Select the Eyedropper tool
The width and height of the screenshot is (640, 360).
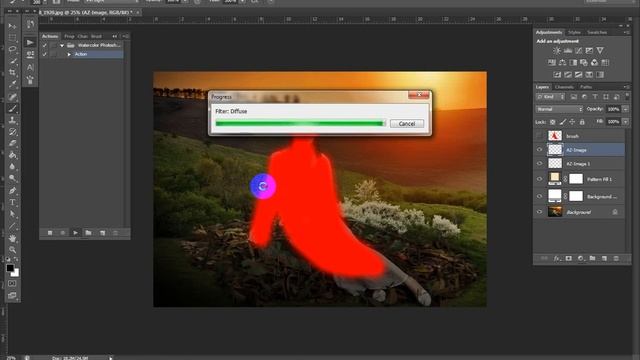click(12, 84)
